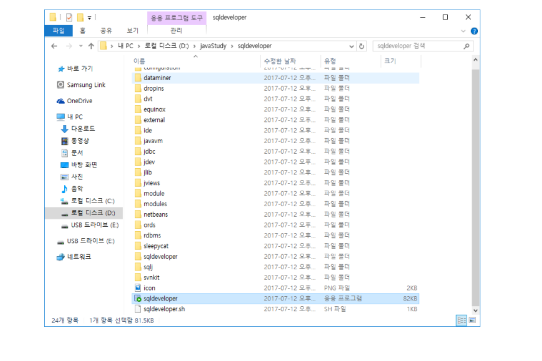542x361 pixels.
Task: Select the rdbms folder name
Action: [152, 235]
